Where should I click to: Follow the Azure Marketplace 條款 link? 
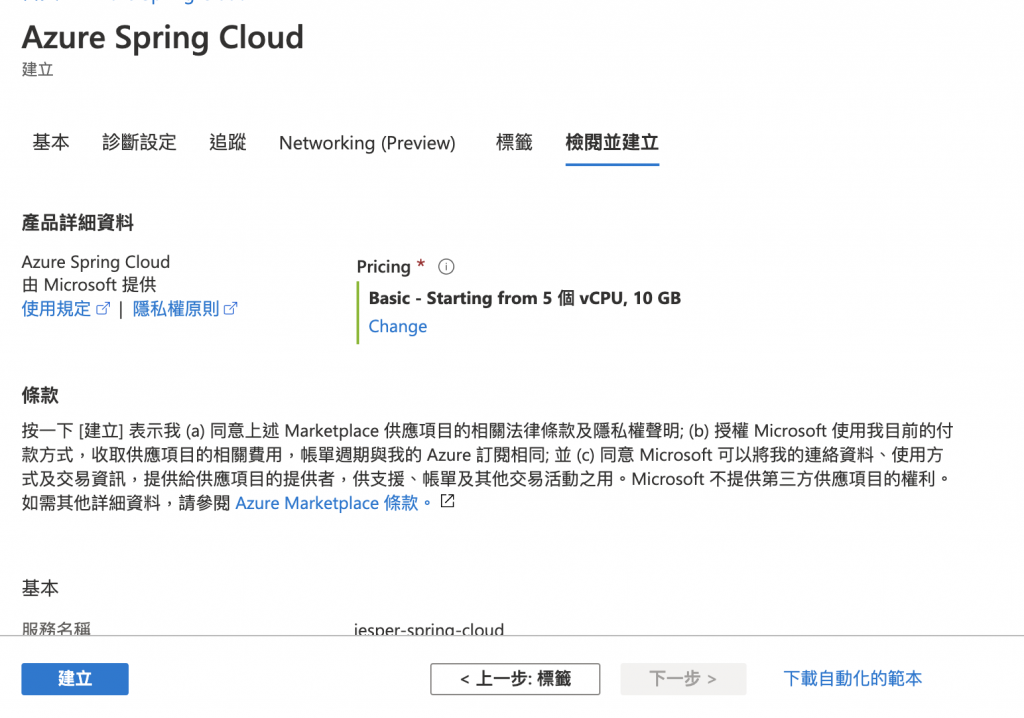coord(327,503)
